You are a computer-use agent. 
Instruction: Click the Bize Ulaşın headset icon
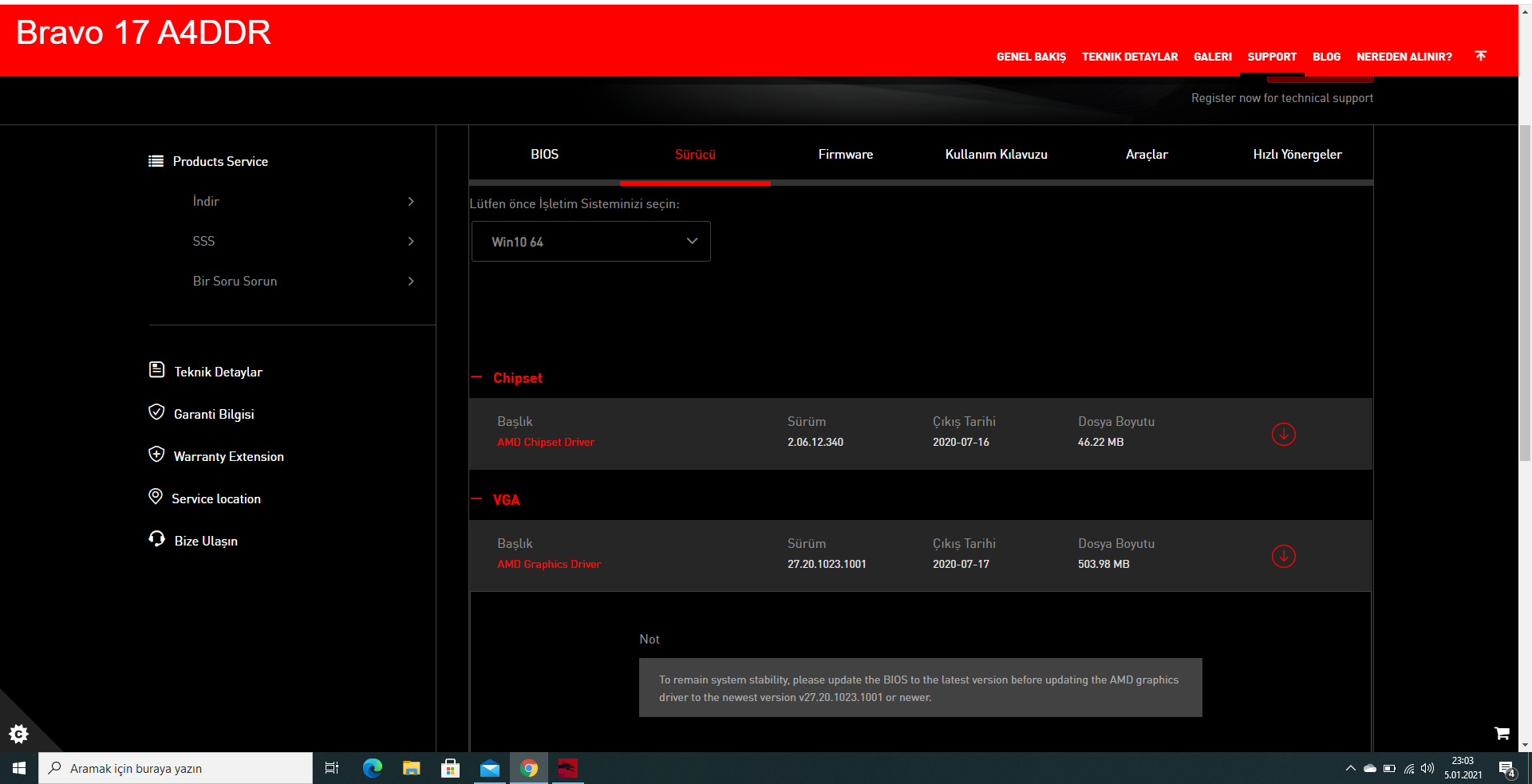(x=156, y=539)
